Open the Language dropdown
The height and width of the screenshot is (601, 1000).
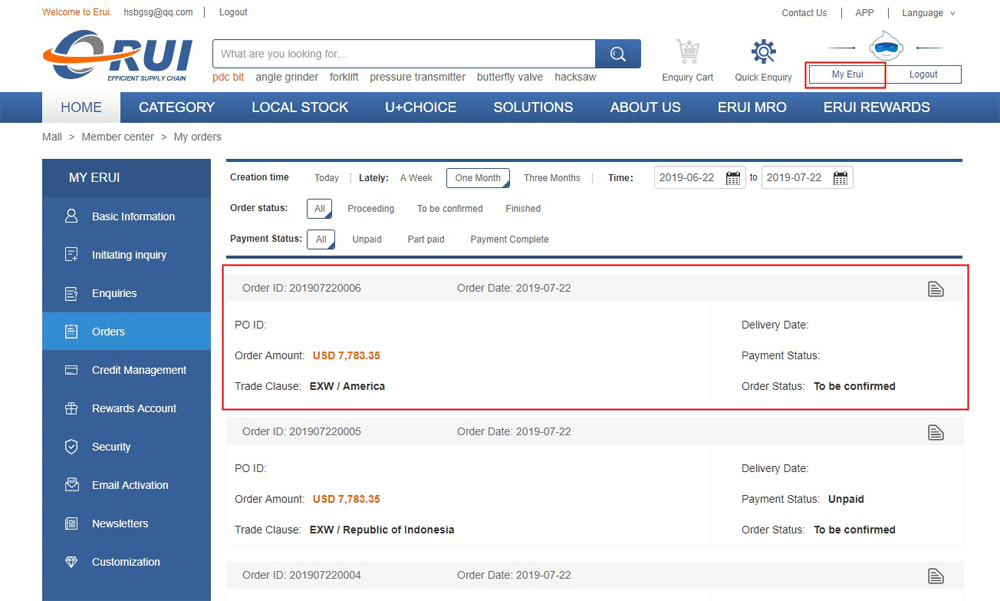(x=928, y=13)
